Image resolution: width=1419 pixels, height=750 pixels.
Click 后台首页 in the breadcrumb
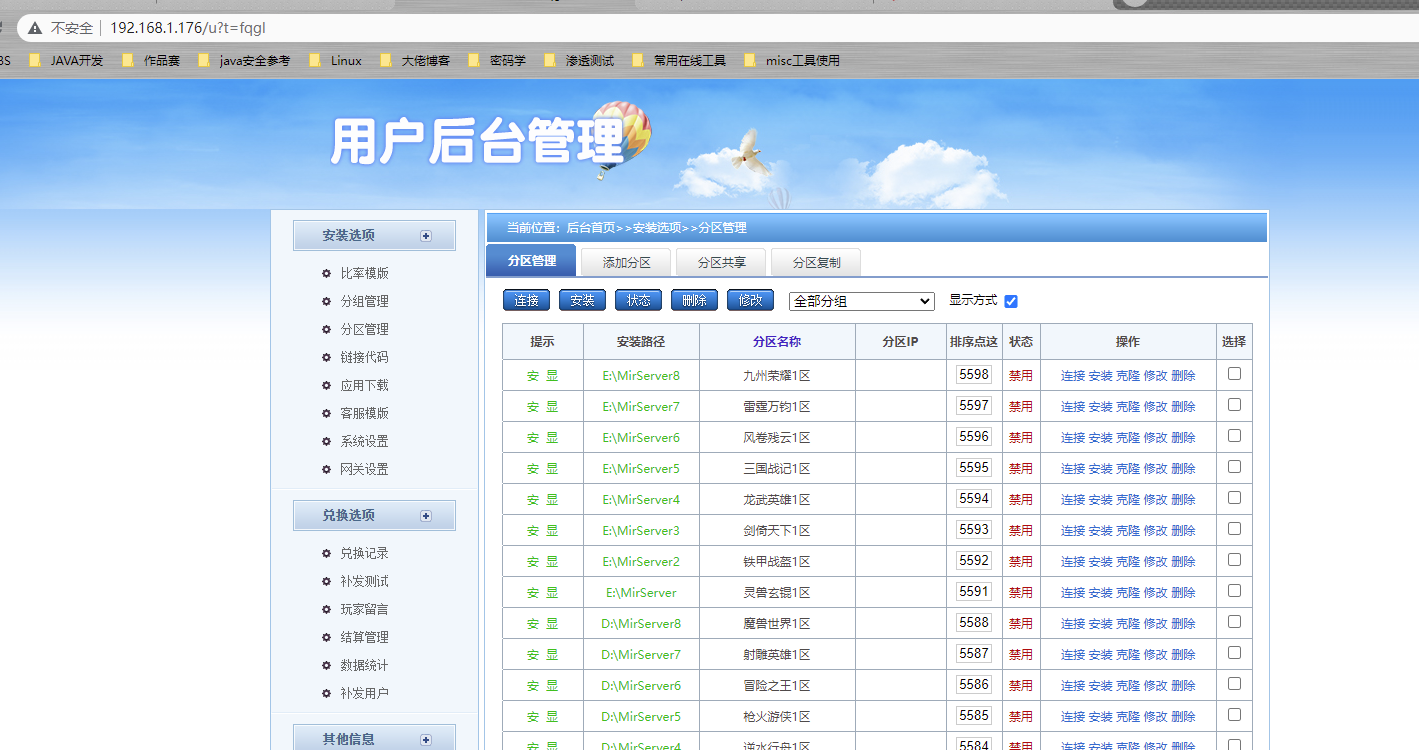[x=590, y=228]
